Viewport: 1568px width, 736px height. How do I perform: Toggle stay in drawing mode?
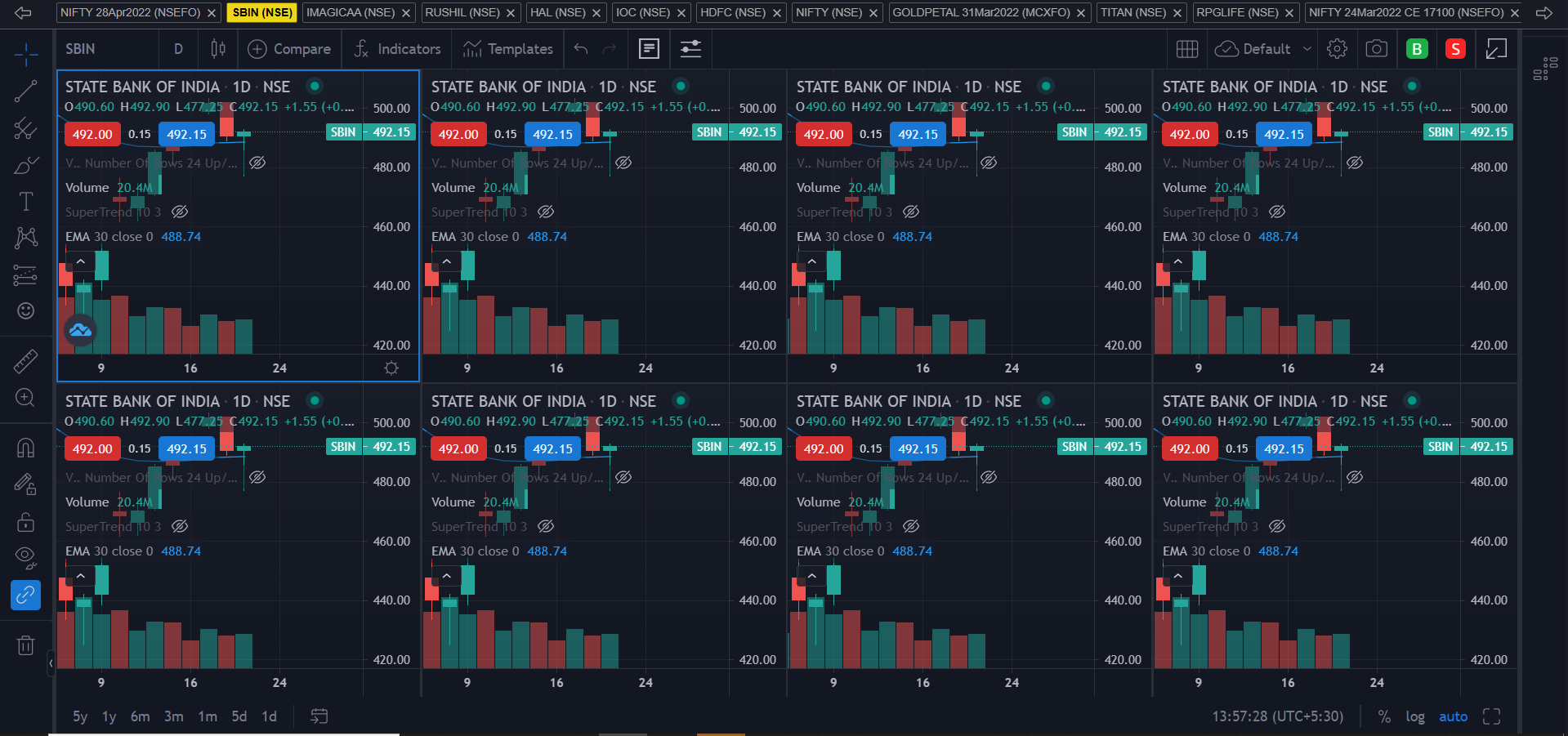(25, 484)
